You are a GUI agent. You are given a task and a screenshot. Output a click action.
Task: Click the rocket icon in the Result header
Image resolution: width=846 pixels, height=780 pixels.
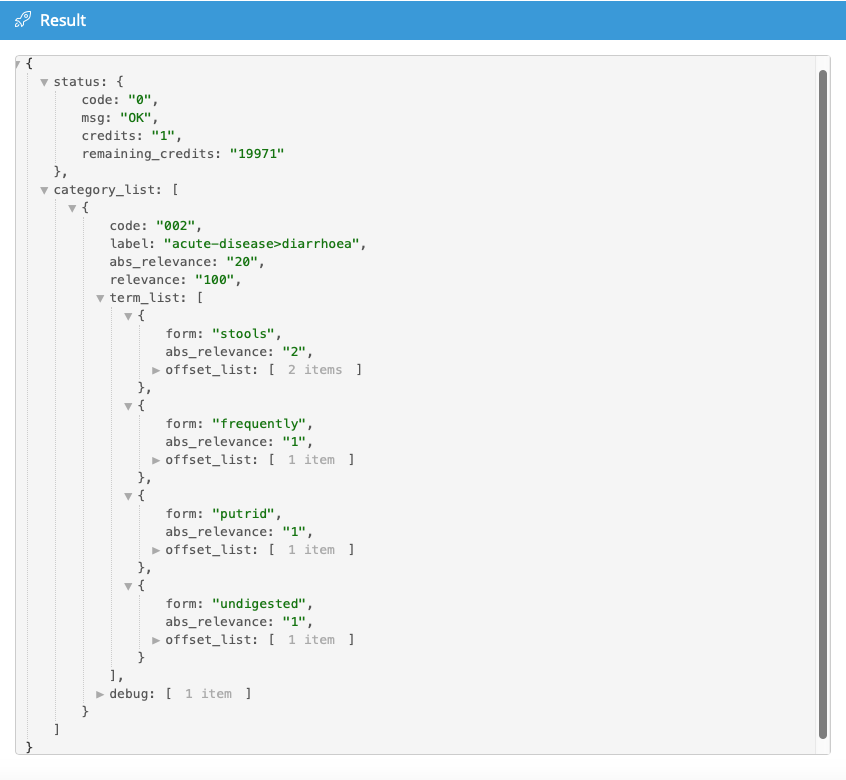click(x=22, y=20)
